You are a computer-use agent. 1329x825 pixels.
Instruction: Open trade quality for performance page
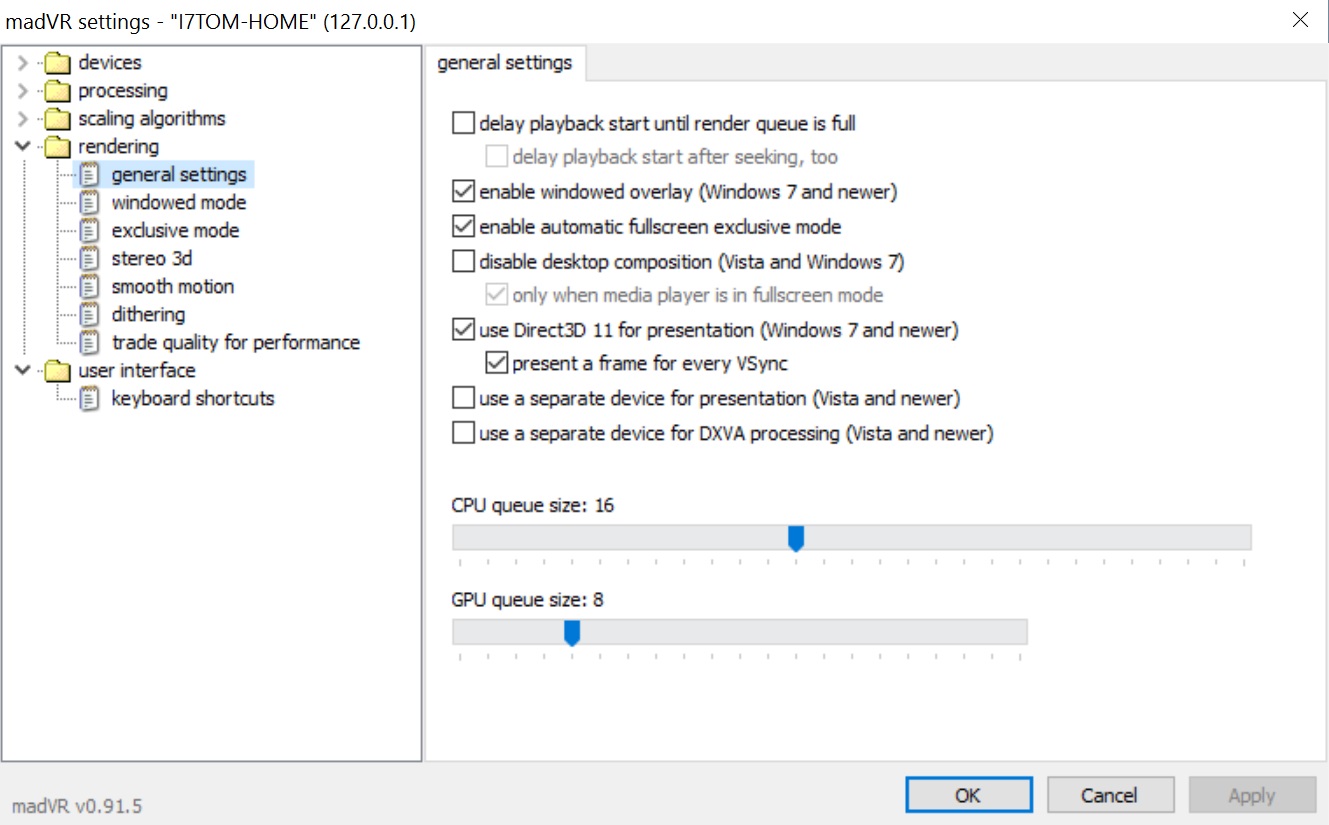(235, 343)
